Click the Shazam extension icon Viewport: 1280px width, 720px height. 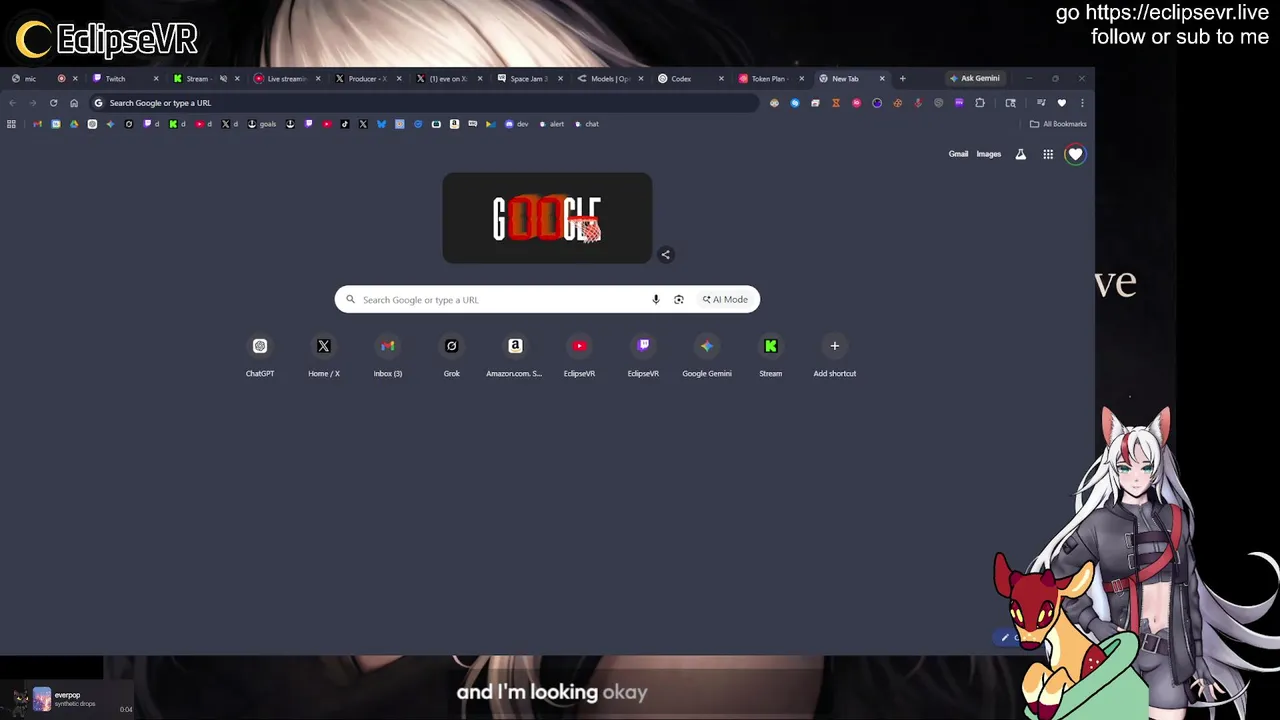pyautogui.click(x=795, y=103)
